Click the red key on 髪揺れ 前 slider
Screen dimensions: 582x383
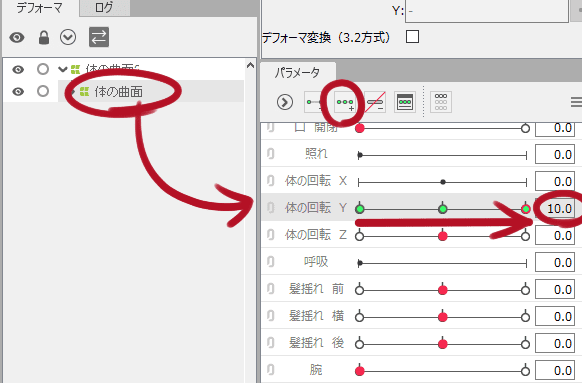point(442,290)
